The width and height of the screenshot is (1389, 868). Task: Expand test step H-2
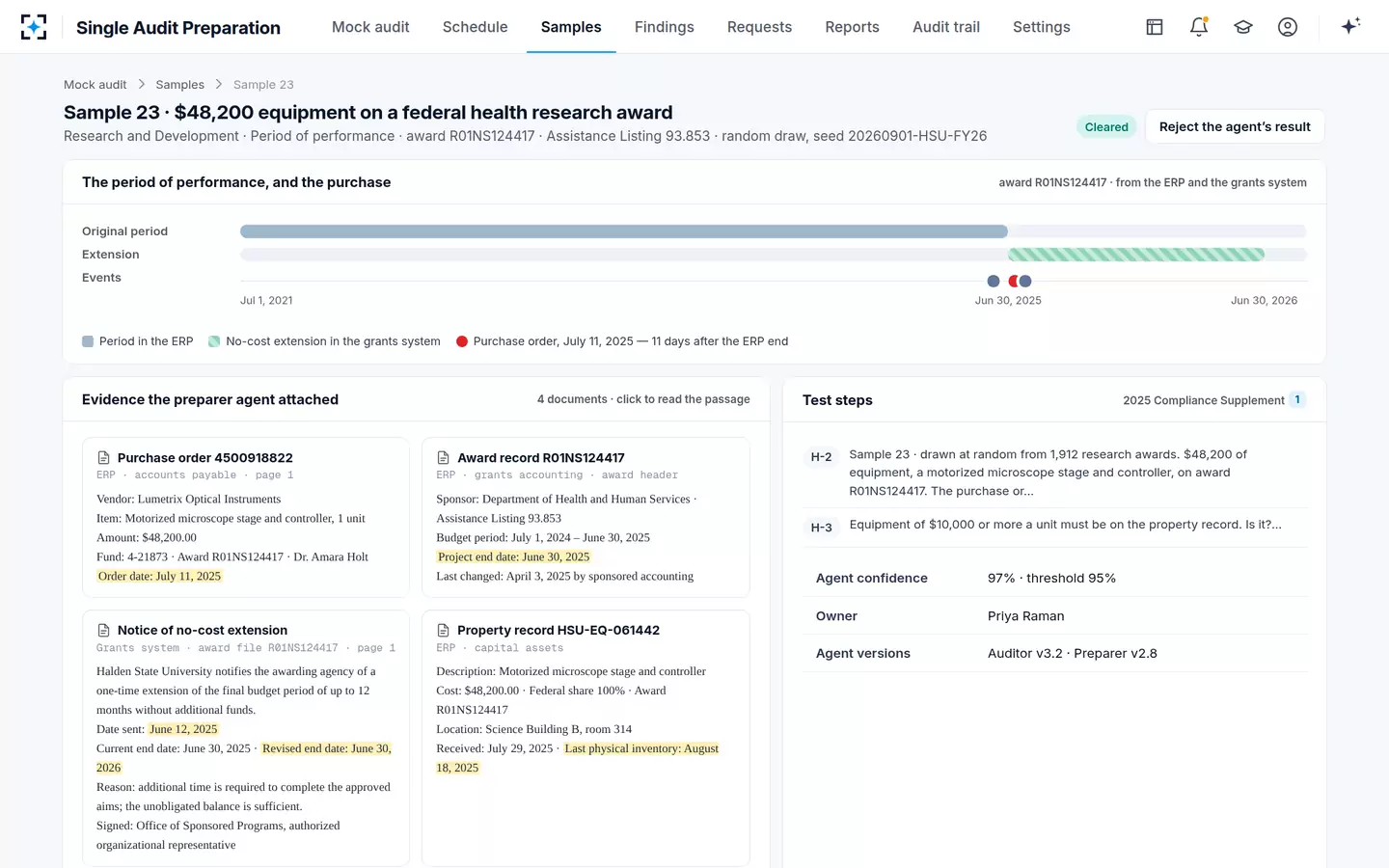[x=1055, y=473]
